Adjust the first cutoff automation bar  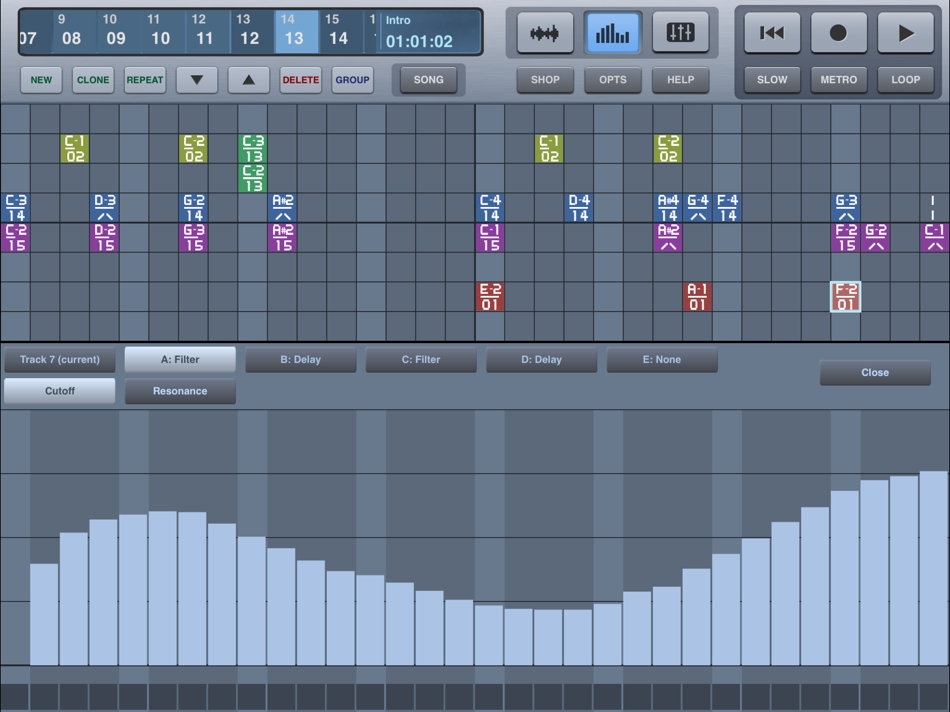(x=44, y=614)
